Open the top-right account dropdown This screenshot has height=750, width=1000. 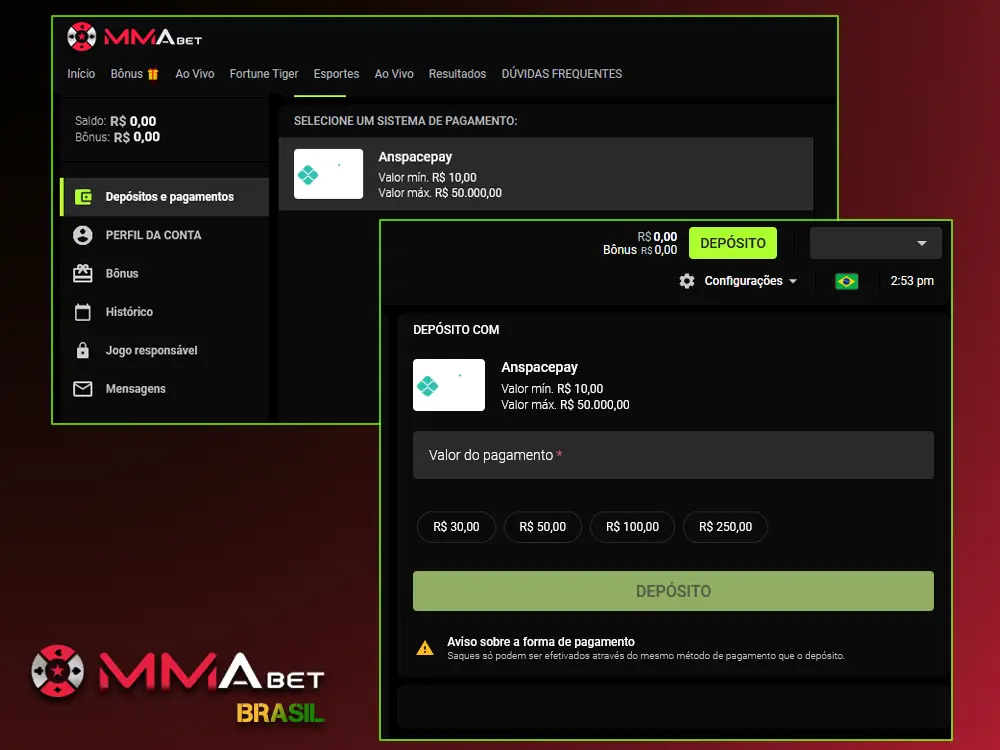pos(875,243)
